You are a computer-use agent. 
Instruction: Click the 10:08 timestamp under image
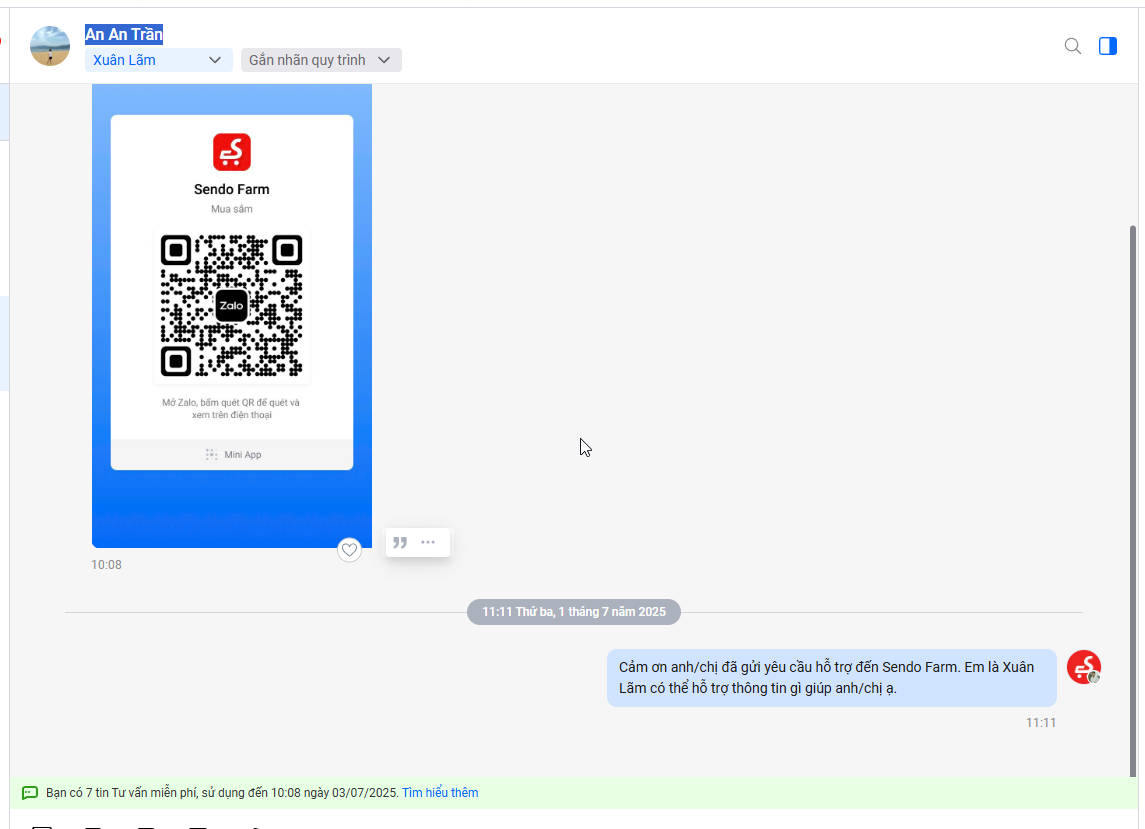pos(107,565)
